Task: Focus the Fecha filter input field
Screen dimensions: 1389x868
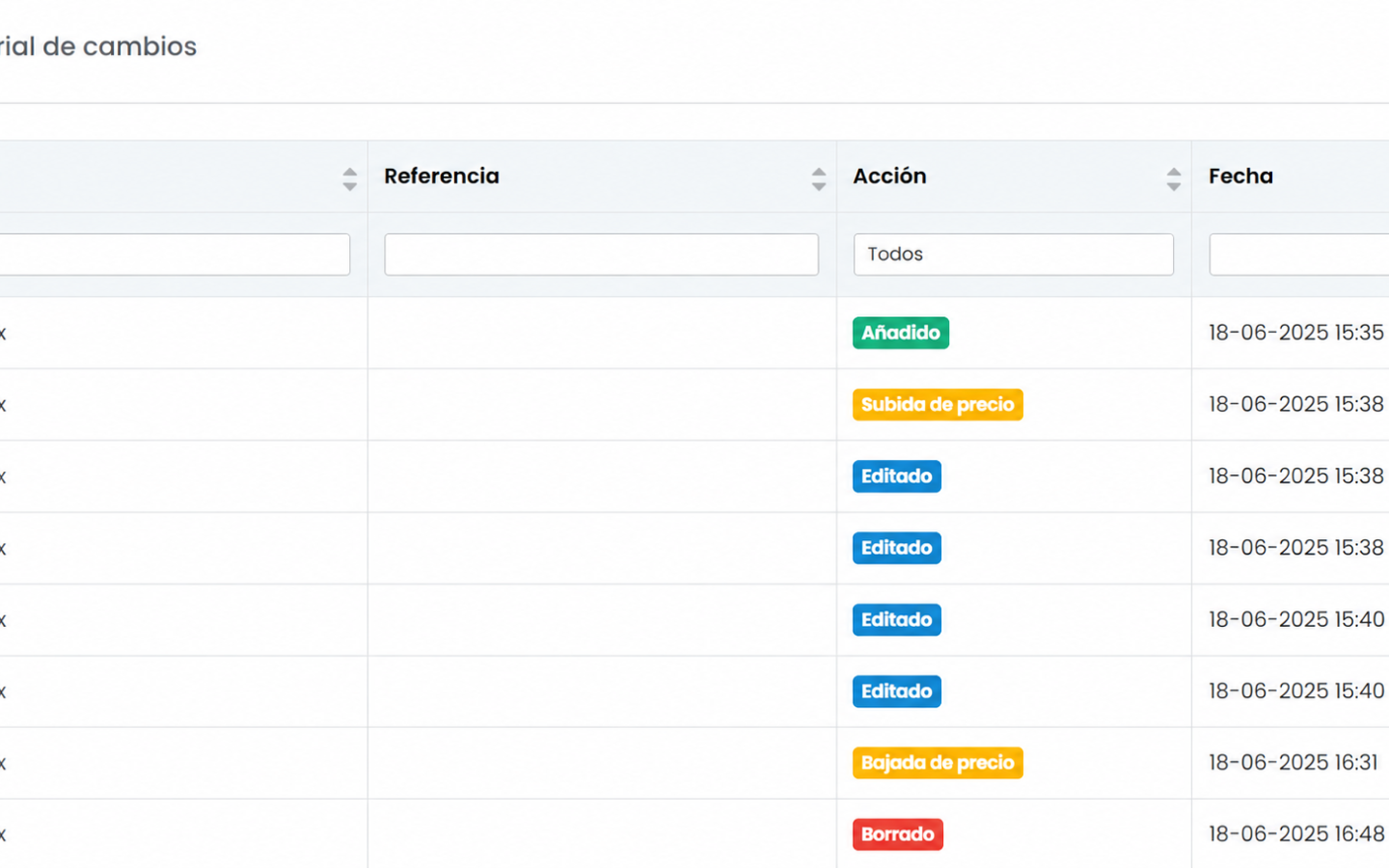Action: tap(1298, 255)
